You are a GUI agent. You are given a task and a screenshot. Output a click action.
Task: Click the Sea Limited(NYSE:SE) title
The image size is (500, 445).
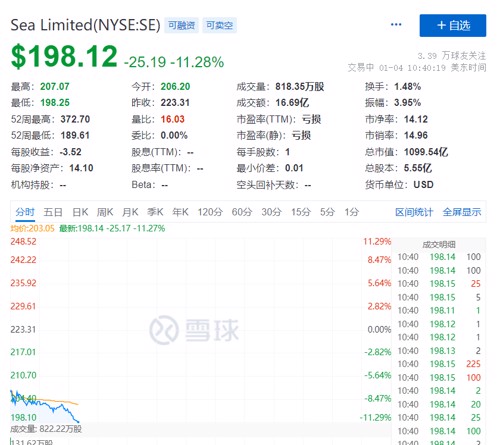coord(85,25)
